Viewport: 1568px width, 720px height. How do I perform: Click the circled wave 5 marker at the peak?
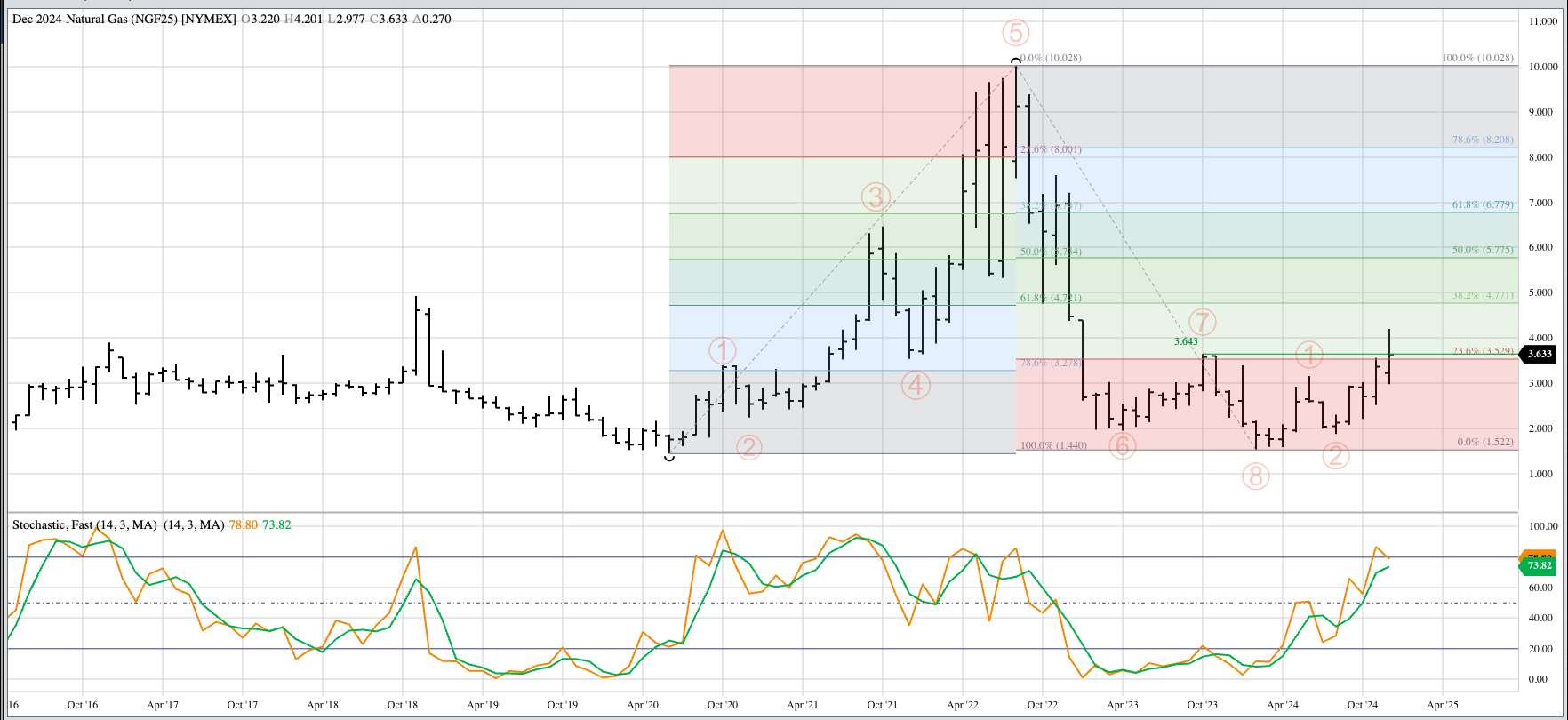pos(1015,34)
